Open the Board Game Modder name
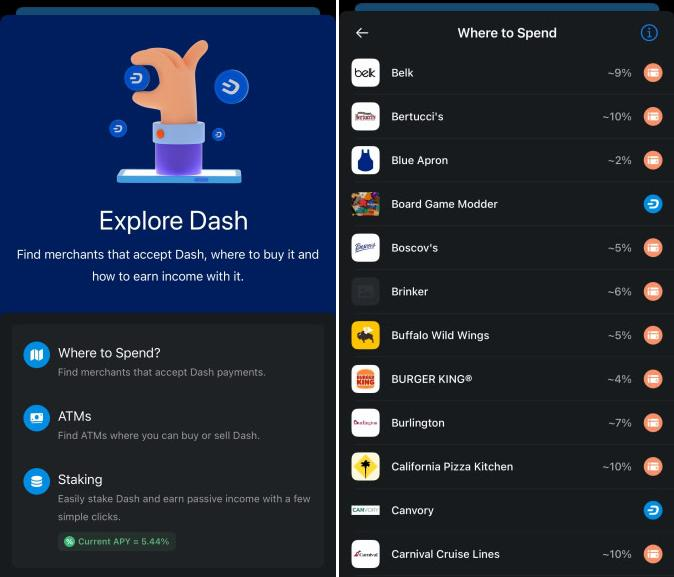 [x=444, y=204]
